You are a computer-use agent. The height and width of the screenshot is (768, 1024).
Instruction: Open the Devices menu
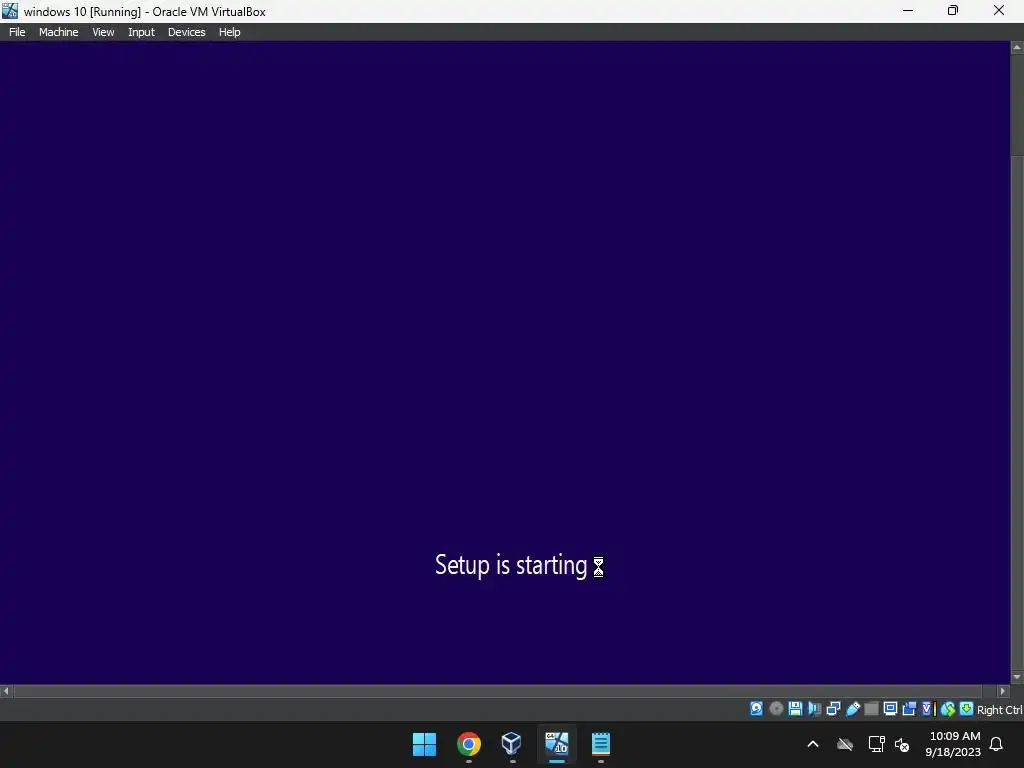pyautogui.click(x=186, y=32)
